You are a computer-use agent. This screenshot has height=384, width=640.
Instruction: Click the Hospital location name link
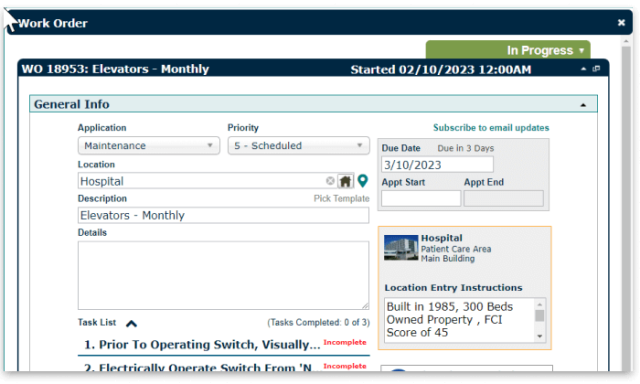[442, 238]
